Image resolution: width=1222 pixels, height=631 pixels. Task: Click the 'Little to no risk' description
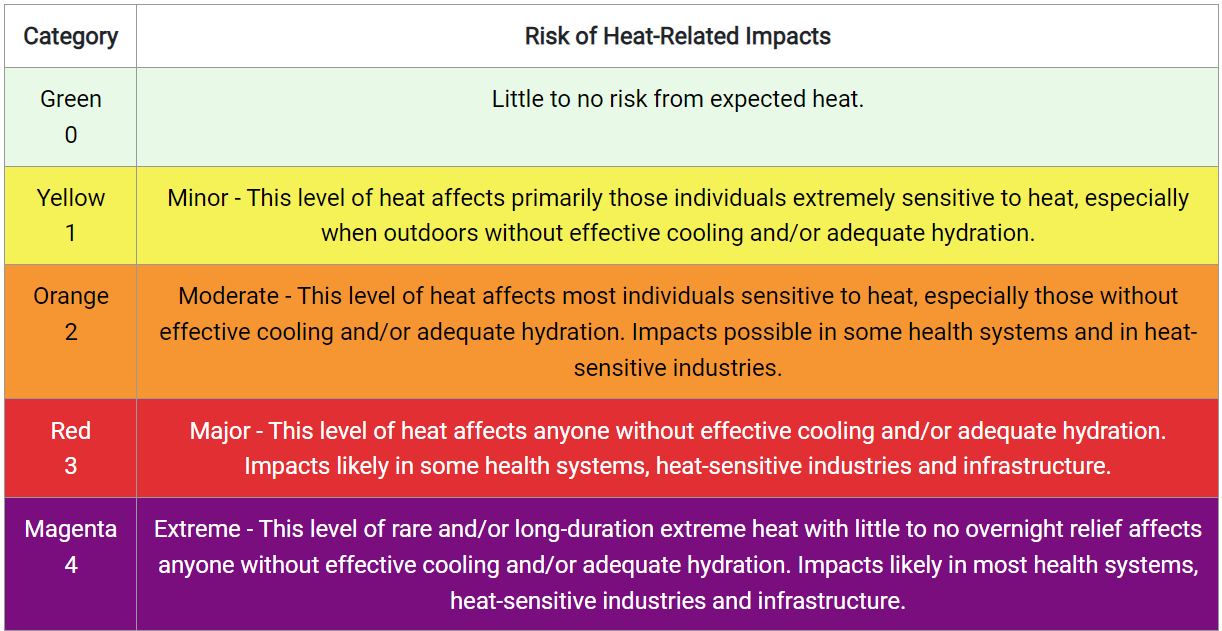pos(678,99)
